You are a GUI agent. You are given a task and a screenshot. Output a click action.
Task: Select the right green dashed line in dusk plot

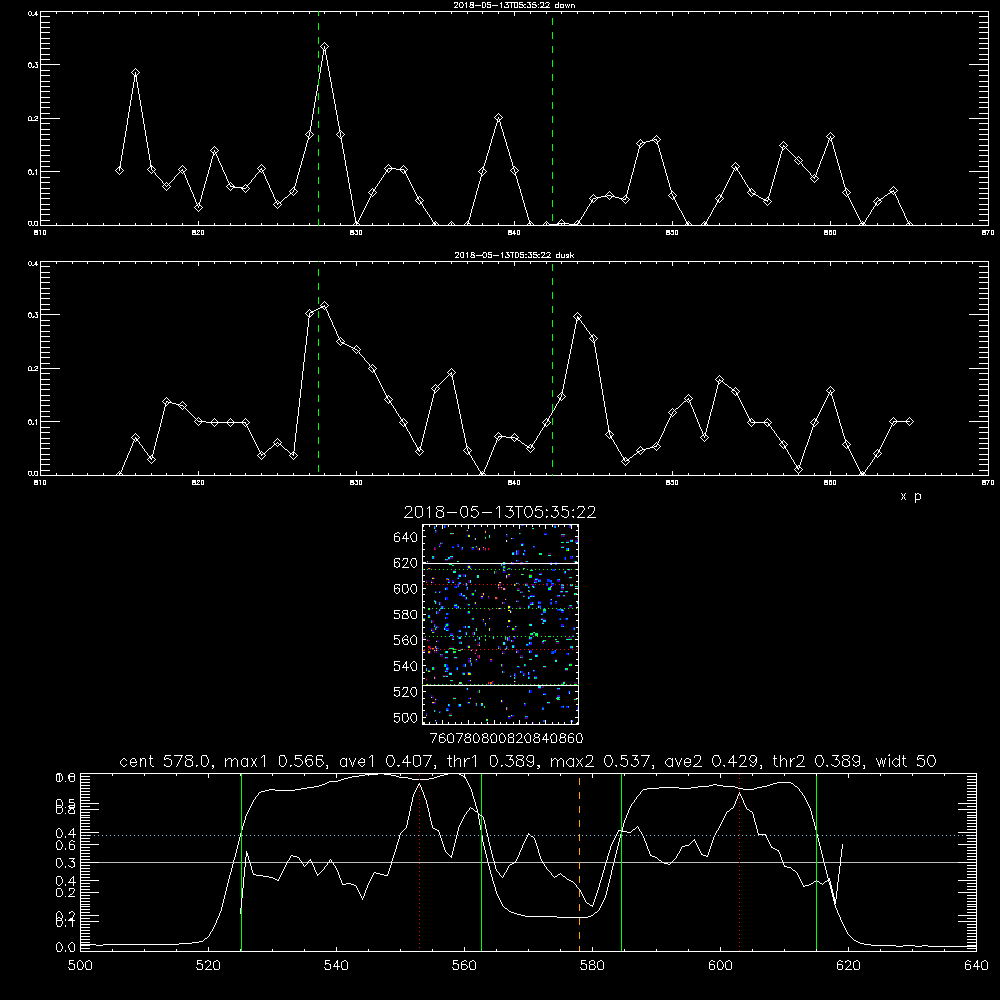[x=552, y=369]
